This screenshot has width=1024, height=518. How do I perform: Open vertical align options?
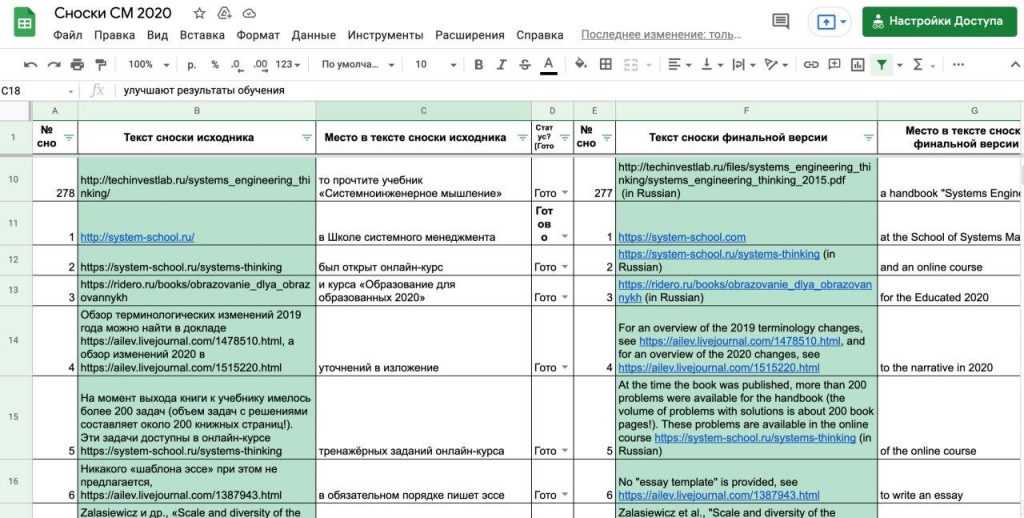712,65
